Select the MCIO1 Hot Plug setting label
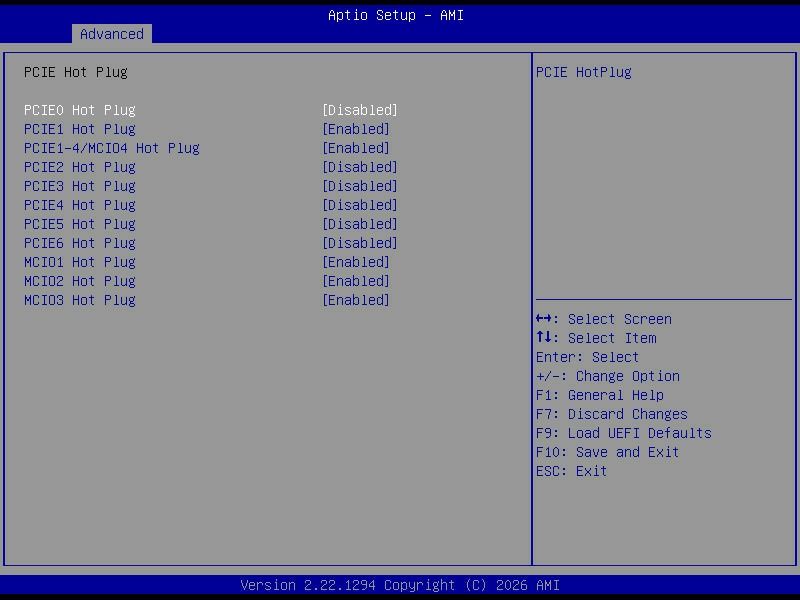Image resolution: width=800 pixels, height=600 pixels. (80, 262)
